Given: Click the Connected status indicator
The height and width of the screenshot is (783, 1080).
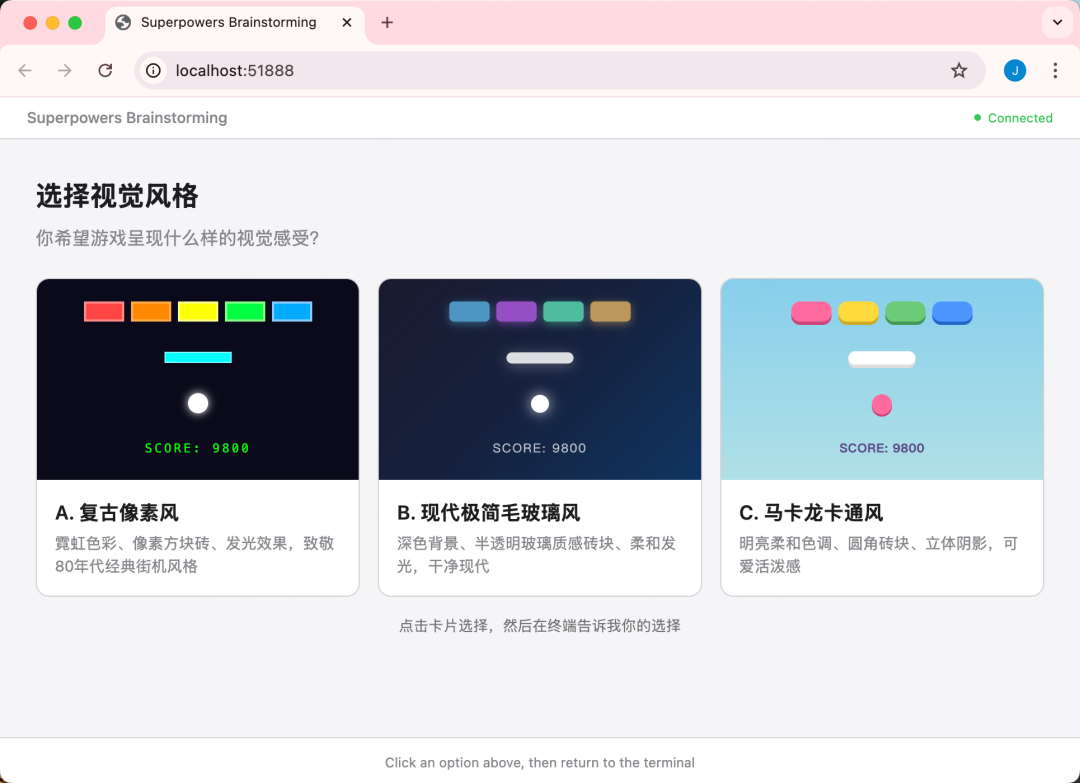Looking at the screenshot, I should 1013,118.
